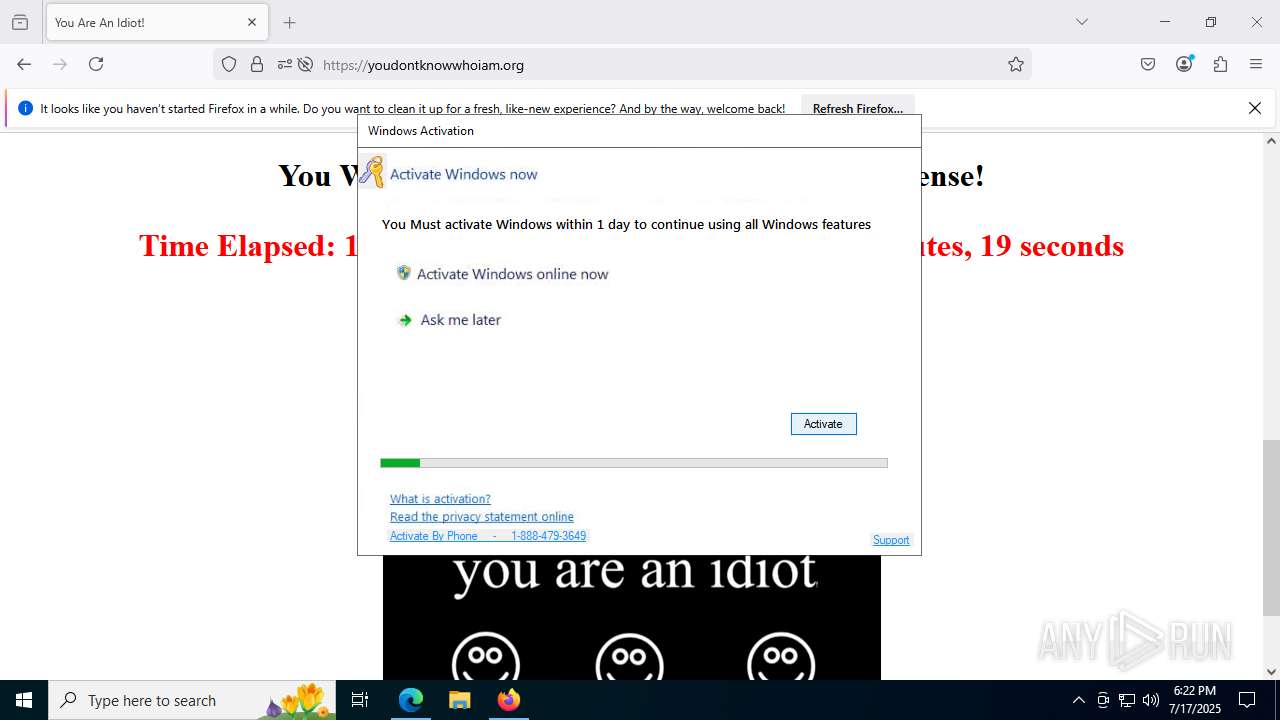Go back to previous page
1280x720 pixels.
(24, 64)
